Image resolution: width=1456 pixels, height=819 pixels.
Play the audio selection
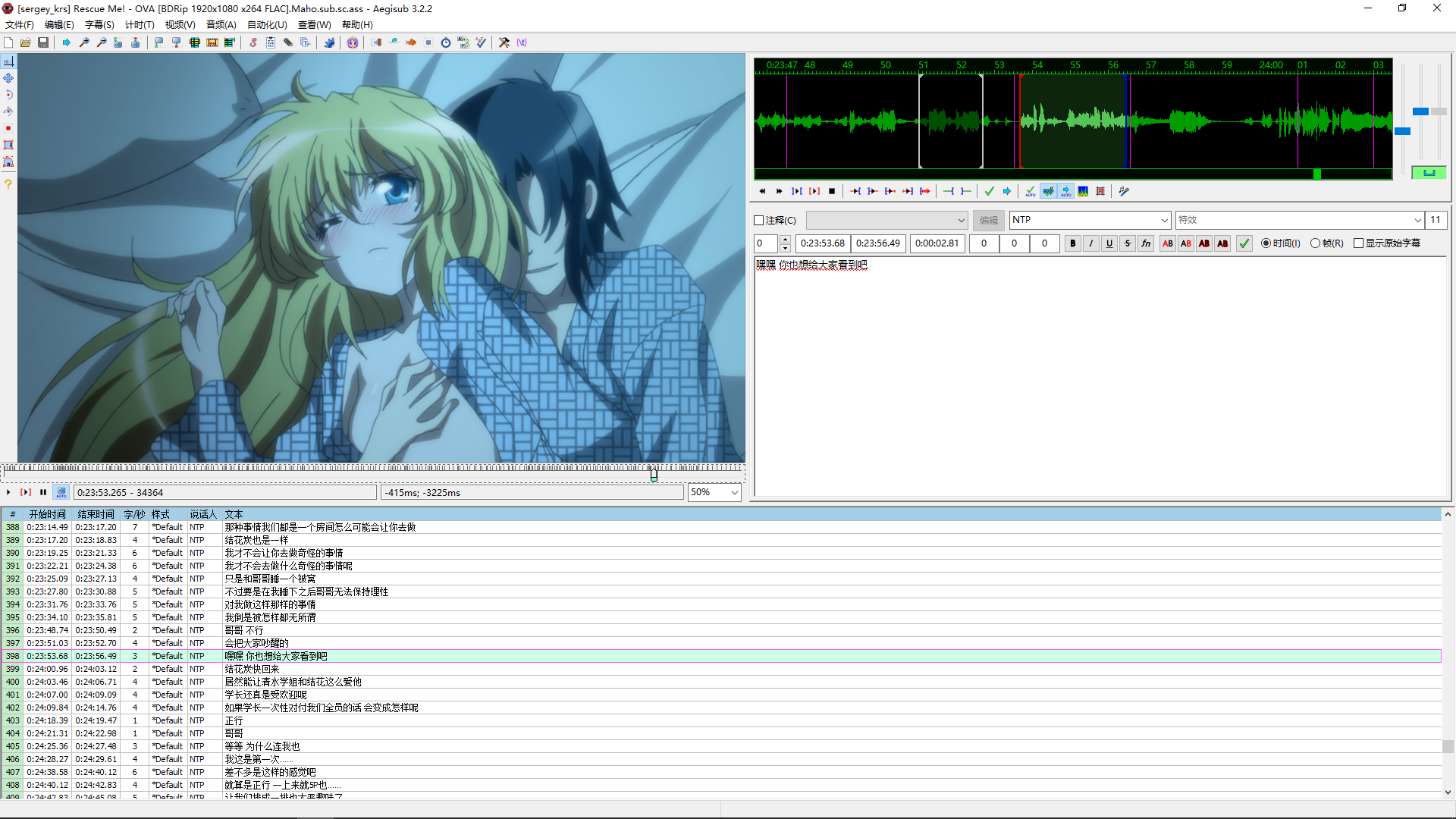[x=814, y=191]
